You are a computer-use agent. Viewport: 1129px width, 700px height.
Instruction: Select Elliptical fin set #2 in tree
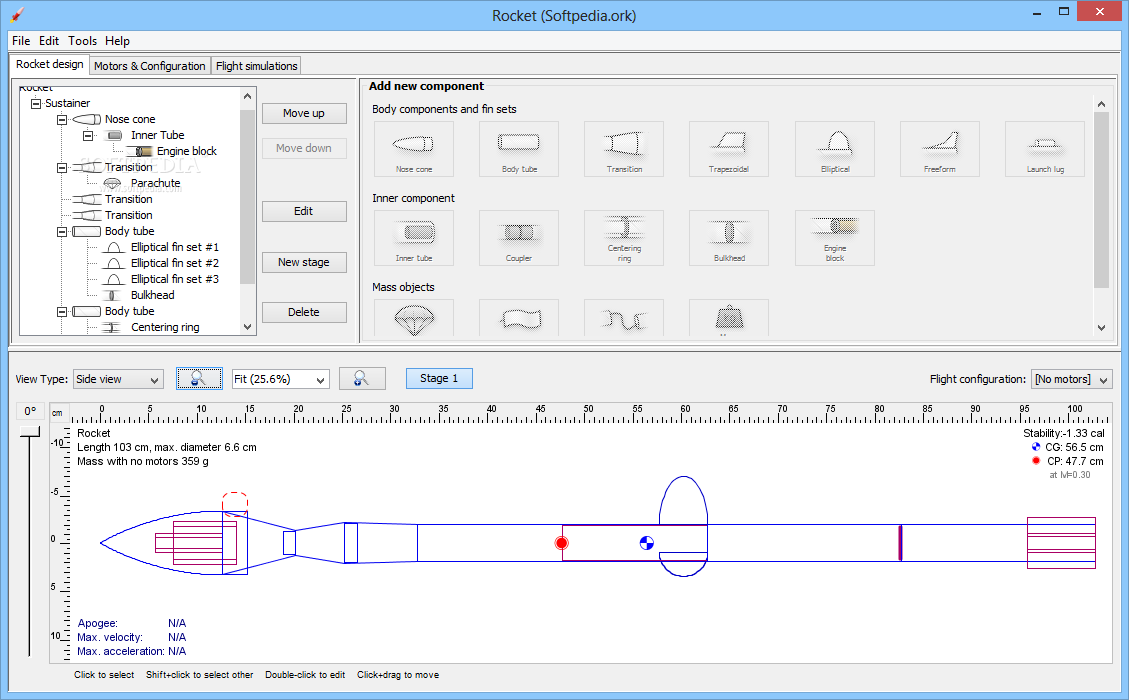175,263
